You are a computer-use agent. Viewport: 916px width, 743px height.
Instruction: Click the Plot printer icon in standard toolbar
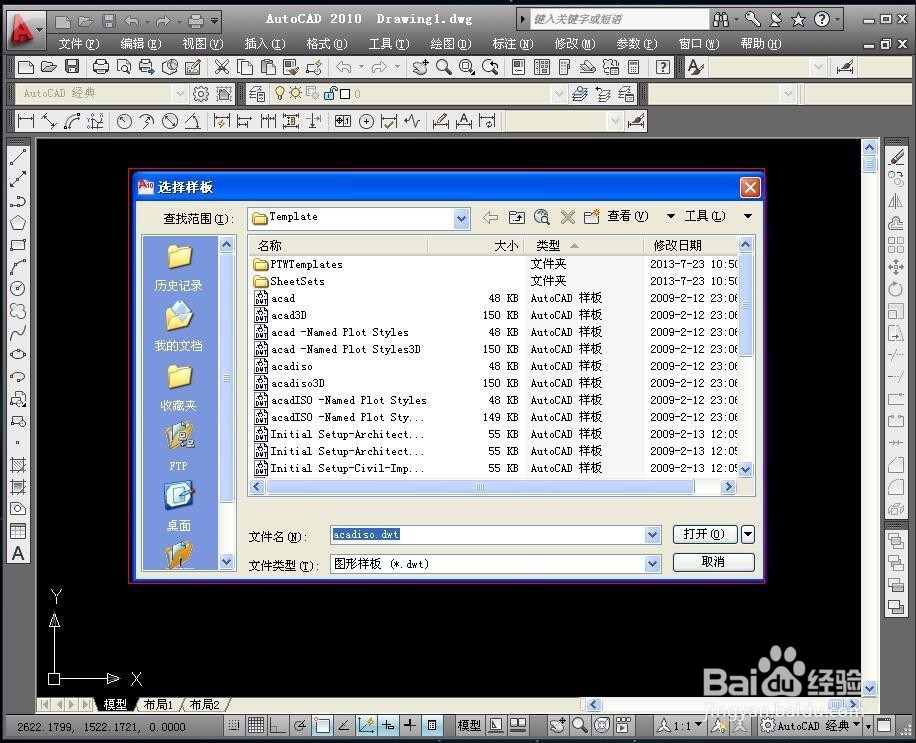(100, 67)
